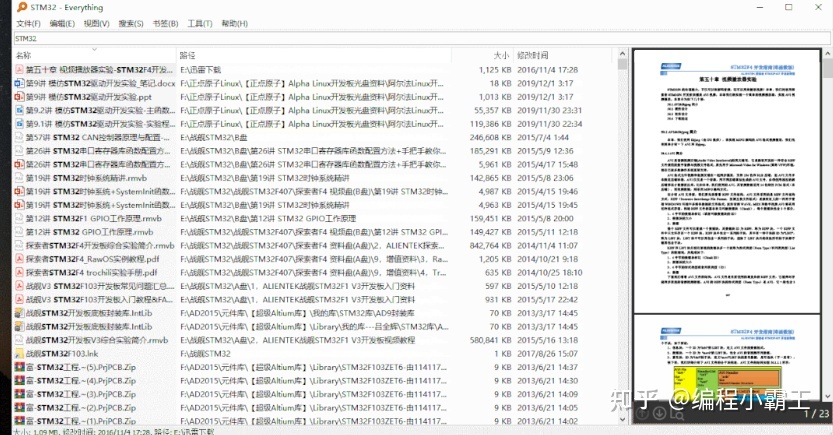Viewport: 833px width, 435px height.
Task: Click the path F:\迅雷下载 in first row
Action: tap(201, 70)
